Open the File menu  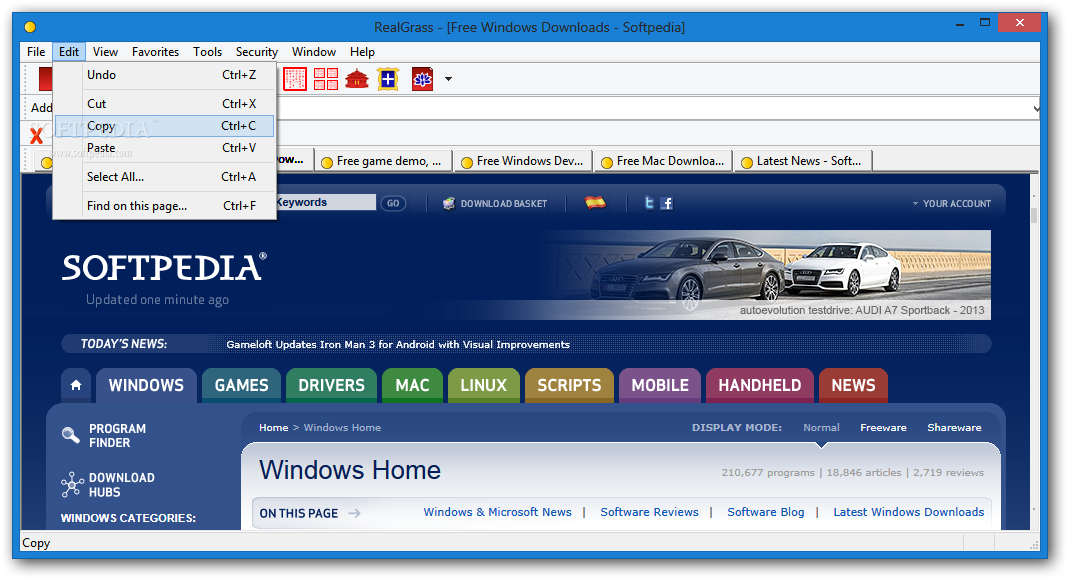(36, 52)
